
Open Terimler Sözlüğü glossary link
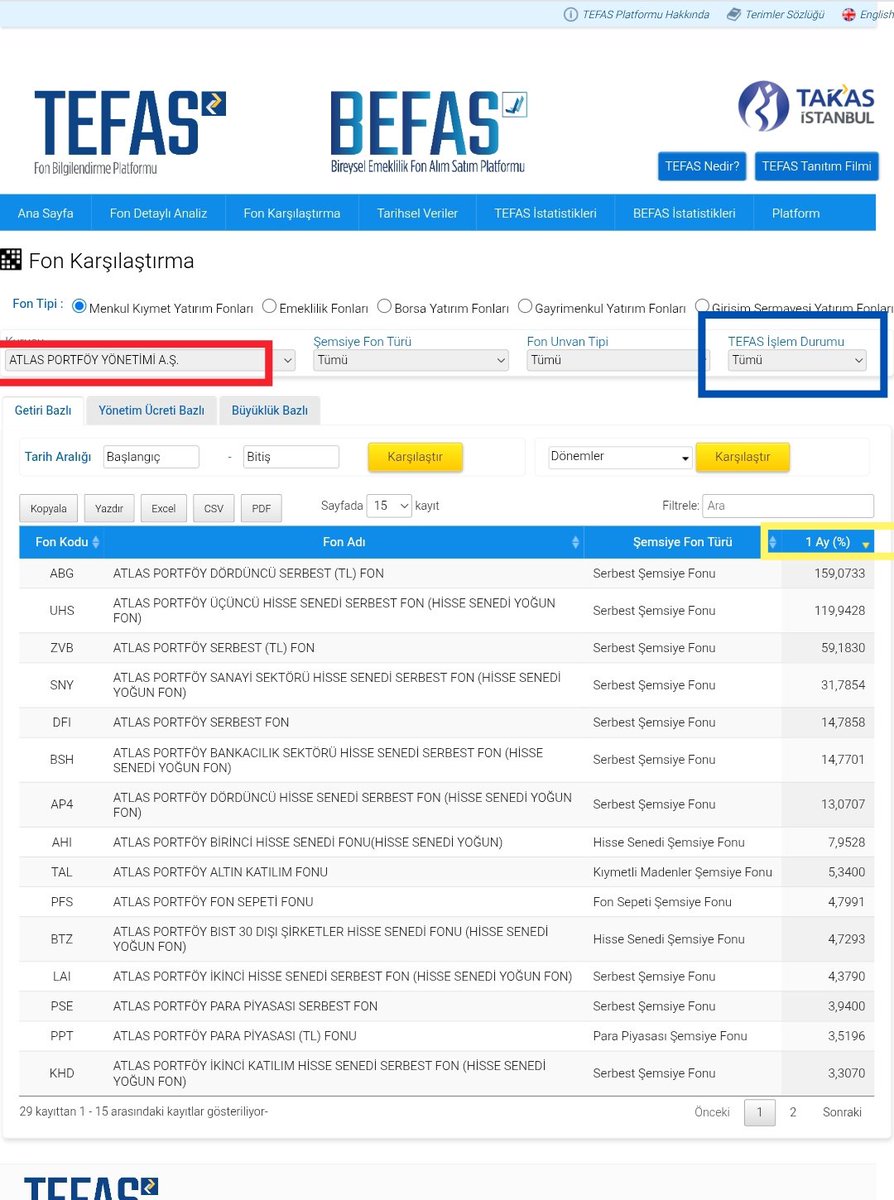776,14
